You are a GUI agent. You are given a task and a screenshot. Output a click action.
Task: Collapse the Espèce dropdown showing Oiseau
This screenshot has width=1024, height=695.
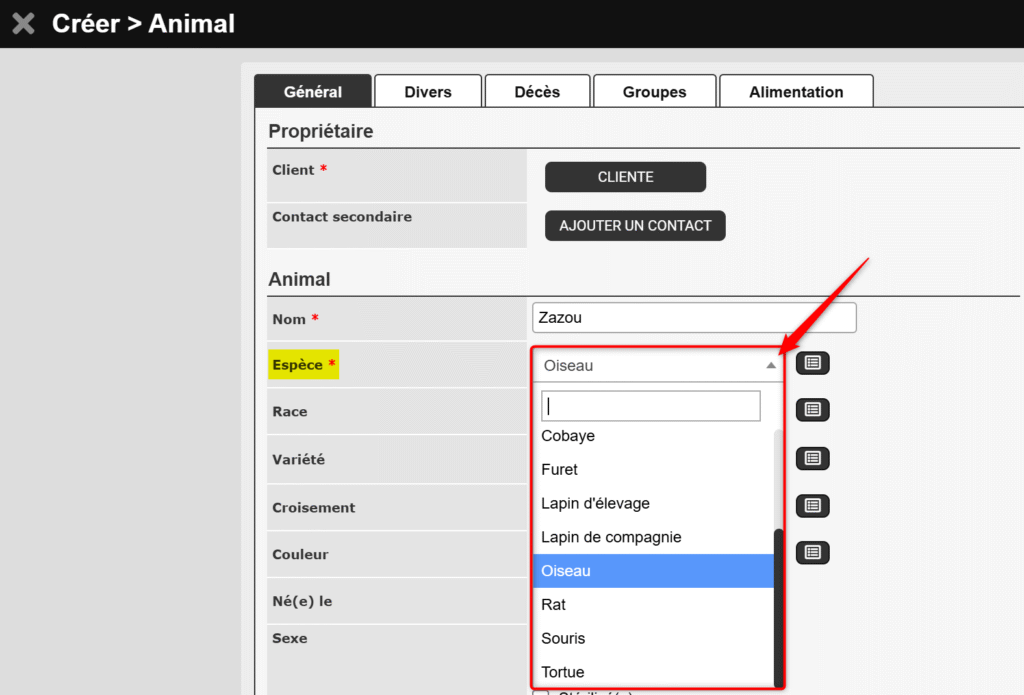coord(770,366)
